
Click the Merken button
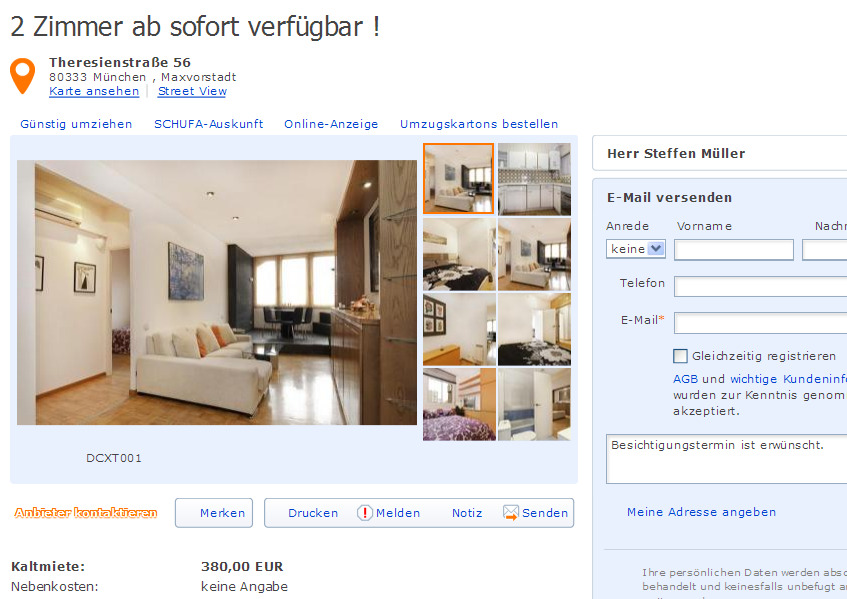click(x=214, y=513)
